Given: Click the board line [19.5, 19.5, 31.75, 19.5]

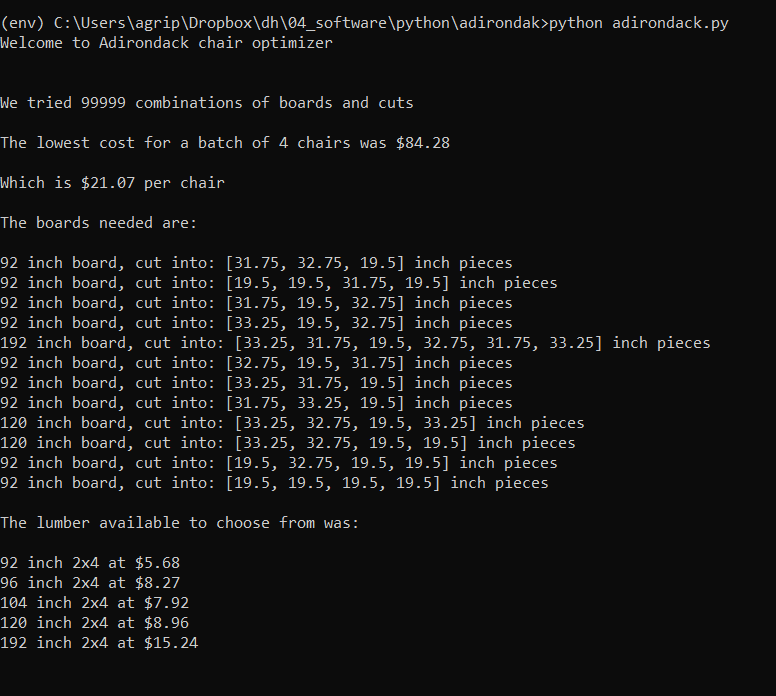Looking at the screenshot, I should coord(278,283).
